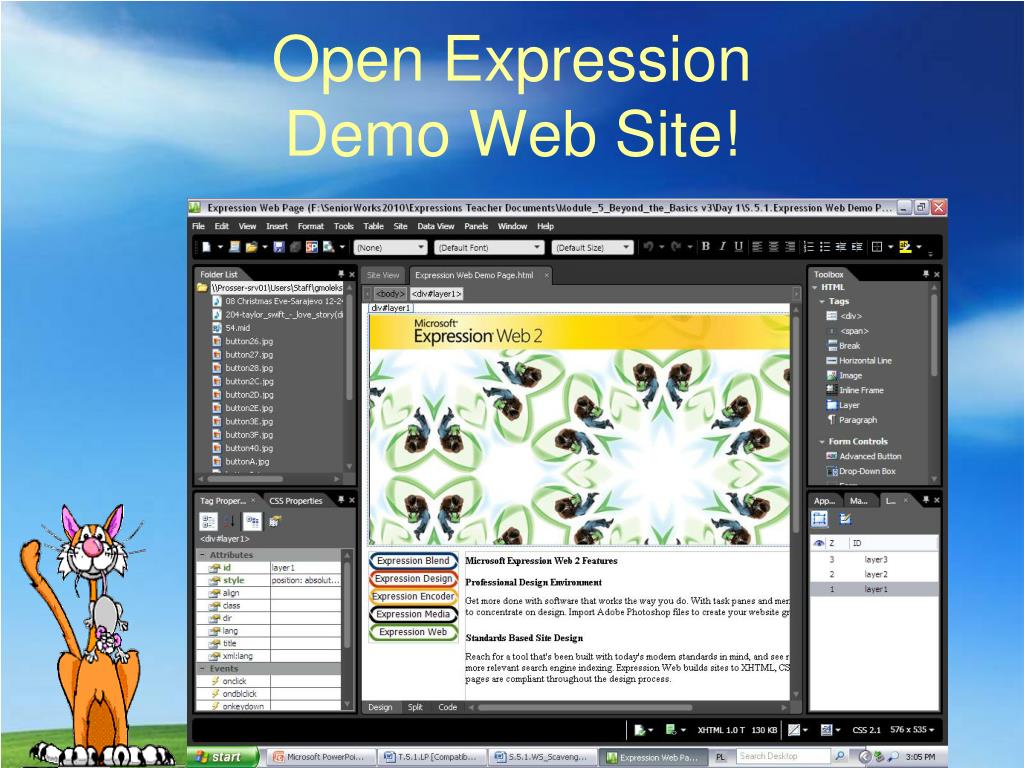Click the Expression Media button
1024x768 pixels.
pos(413,615)
